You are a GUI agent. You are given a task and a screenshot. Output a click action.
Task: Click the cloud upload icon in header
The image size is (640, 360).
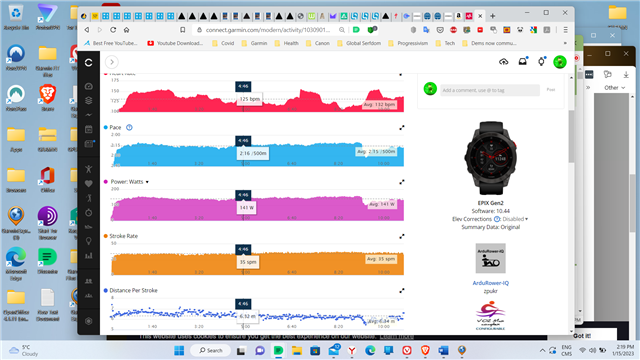click(x=504, y=62)
